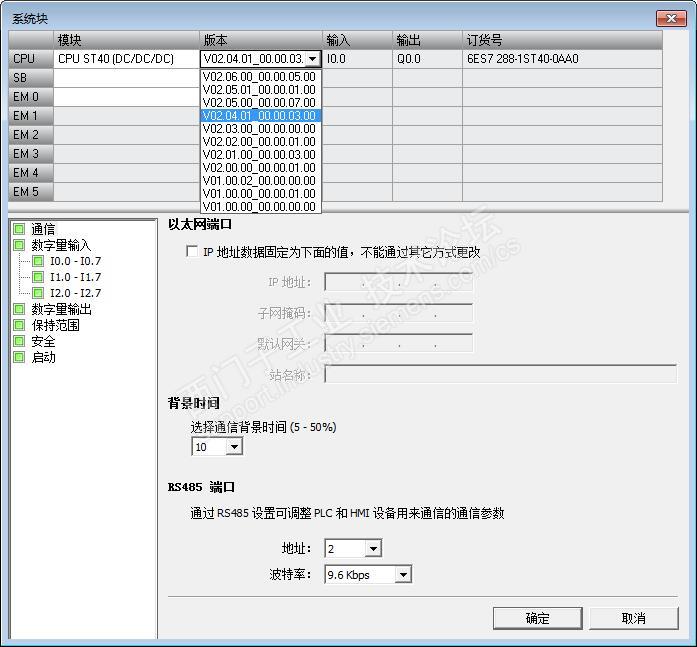Screen dimensions: 697x647
Task: Click the Q0.0 output address cell
Action: [427, 59]
